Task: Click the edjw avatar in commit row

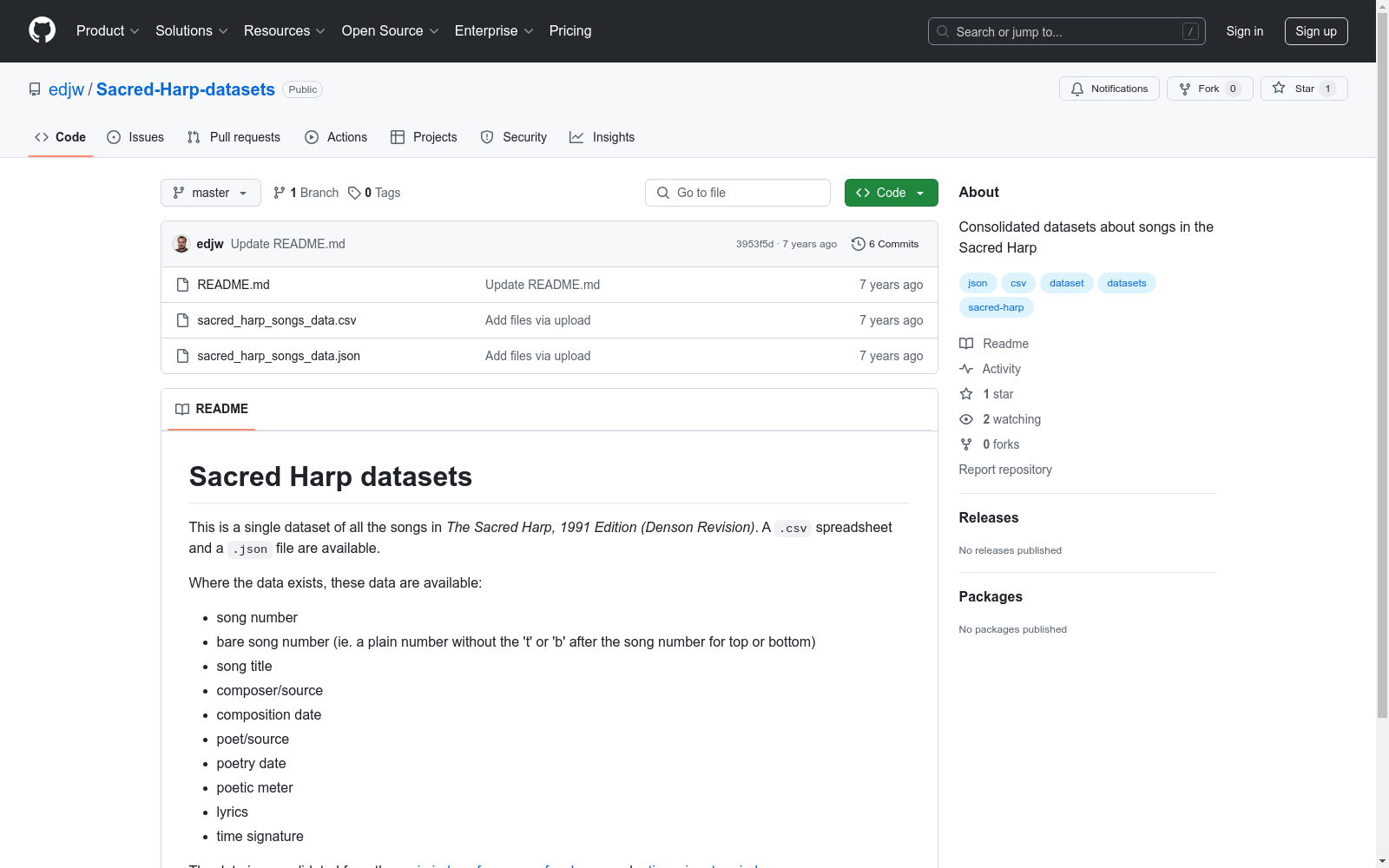Action: tap(181, 244)
